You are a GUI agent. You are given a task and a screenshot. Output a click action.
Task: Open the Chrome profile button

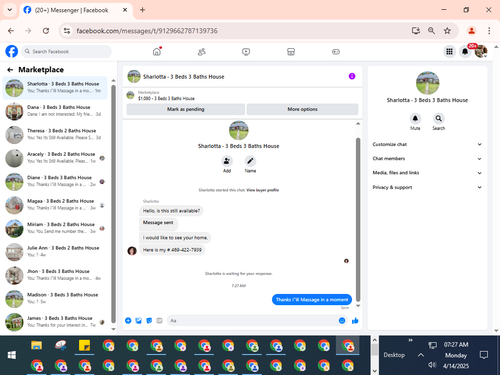[x=471, y=31]
